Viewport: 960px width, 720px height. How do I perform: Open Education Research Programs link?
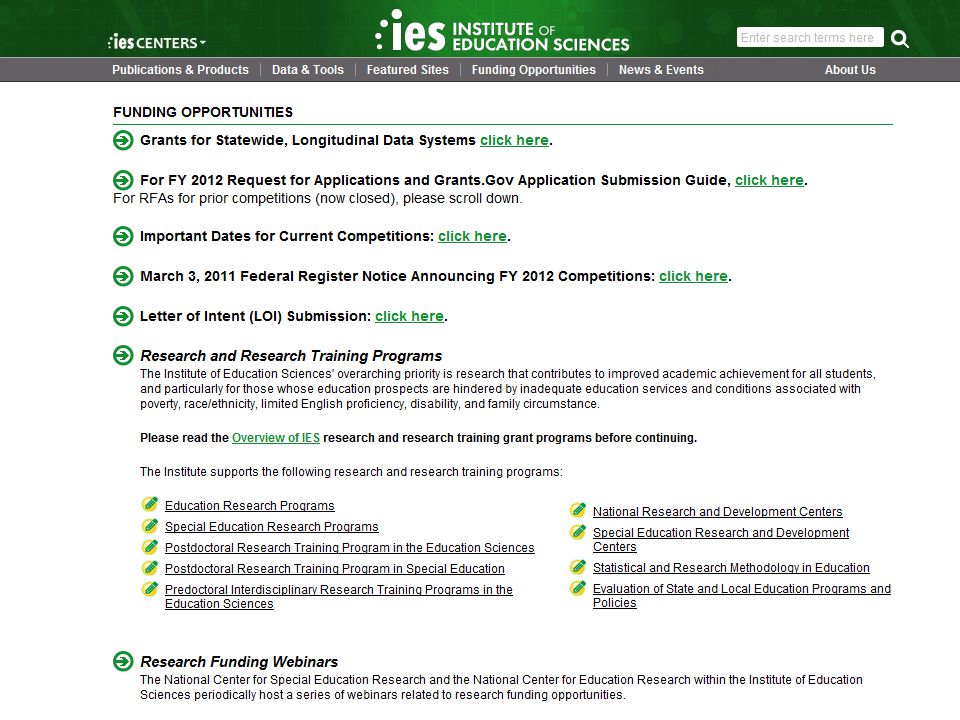(x=250, y=506)
